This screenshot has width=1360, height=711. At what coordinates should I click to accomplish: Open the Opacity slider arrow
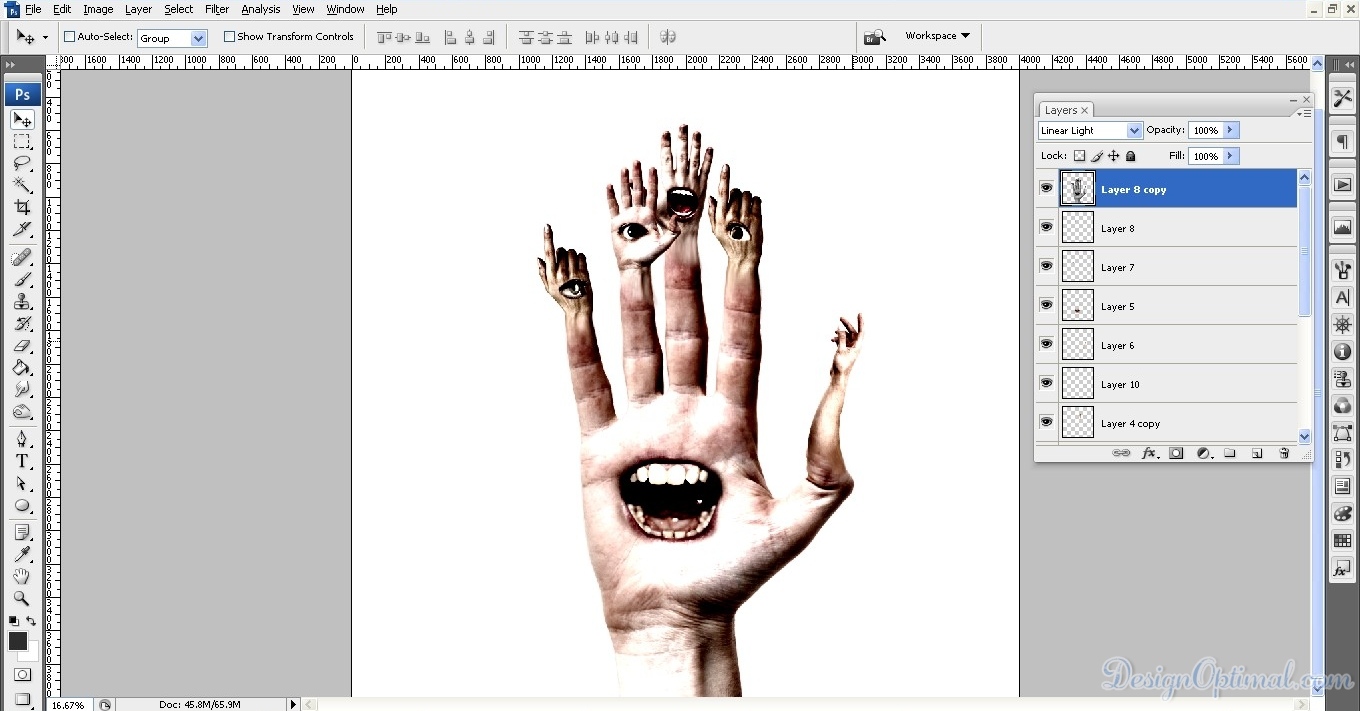(1231, 130)
